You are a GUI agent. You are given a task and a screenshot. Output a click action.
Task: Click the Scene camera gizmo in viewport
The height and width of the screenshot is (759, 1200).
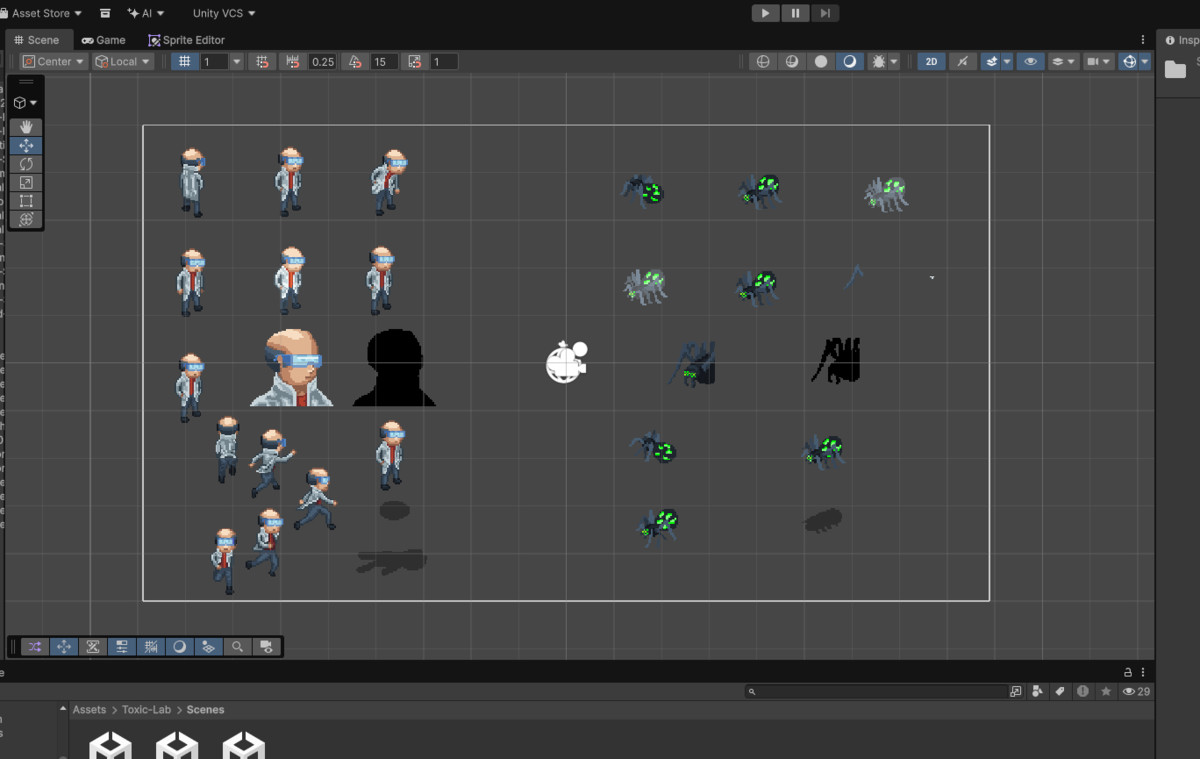tap(566, 361)
